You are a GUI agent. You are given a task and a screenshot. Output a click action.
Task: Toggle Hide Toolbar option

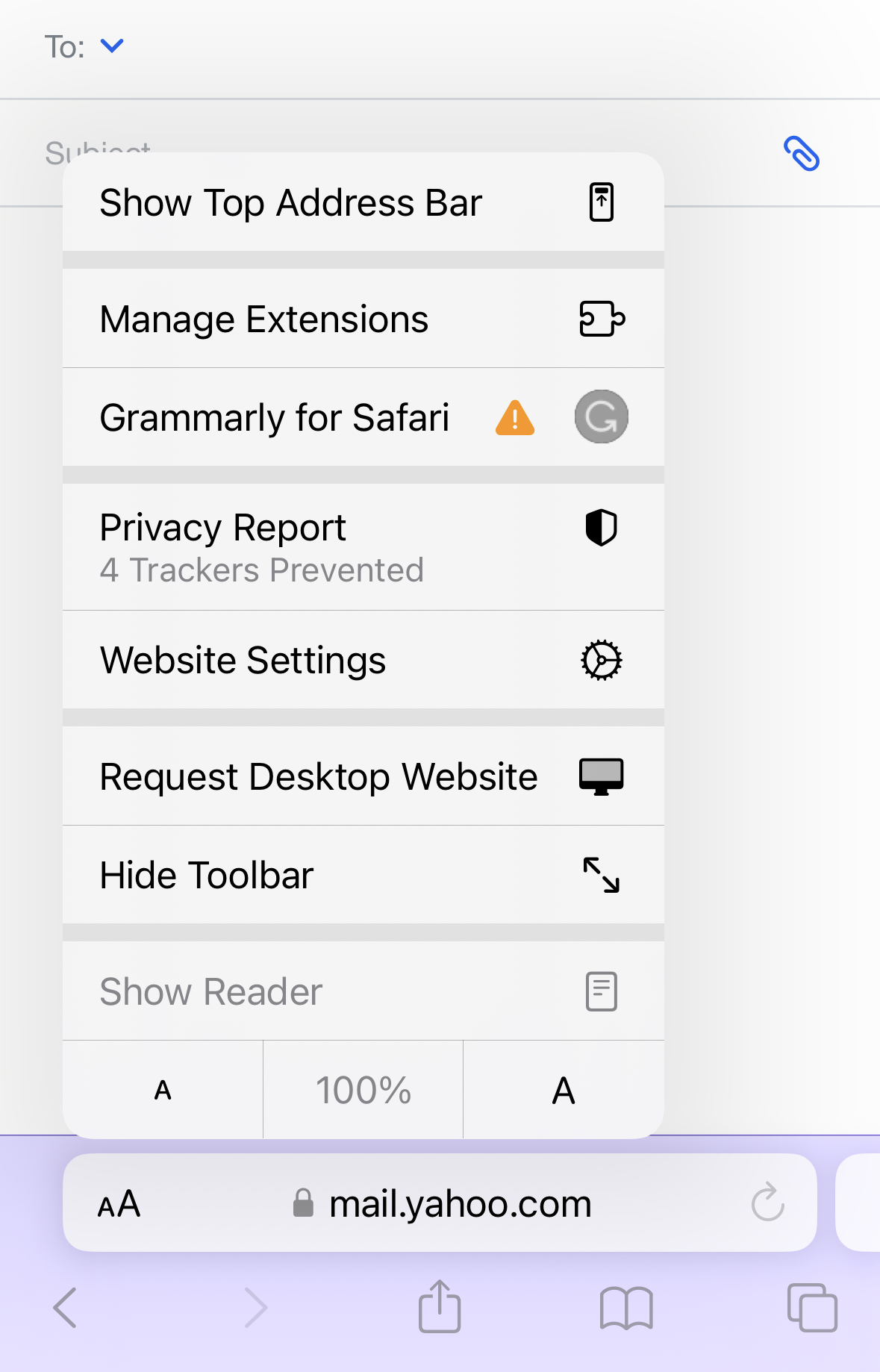coord(363,875)
